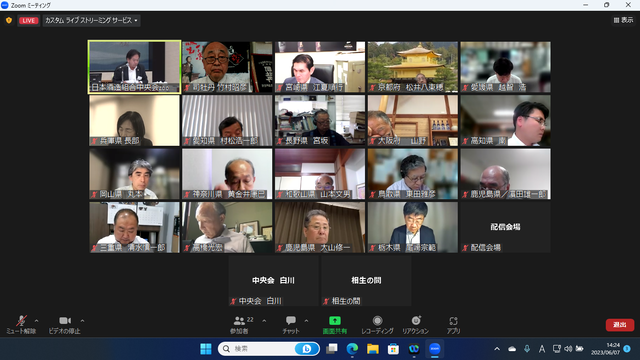The image size is (640, 360).
Task: Open the Apps icon in toolbar
Action: click(453, 321)
